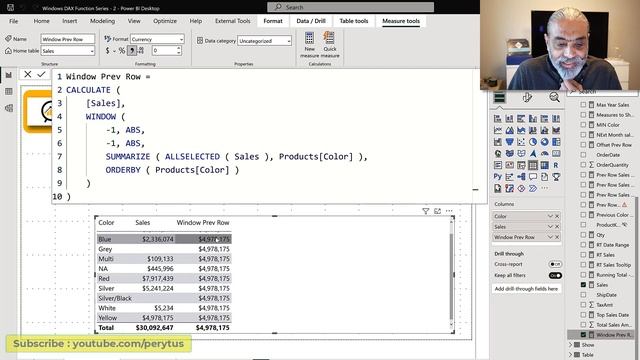Click the visual's filter funnel icon
The height and width of the screenshot is (360, 640).
[425, 211]
